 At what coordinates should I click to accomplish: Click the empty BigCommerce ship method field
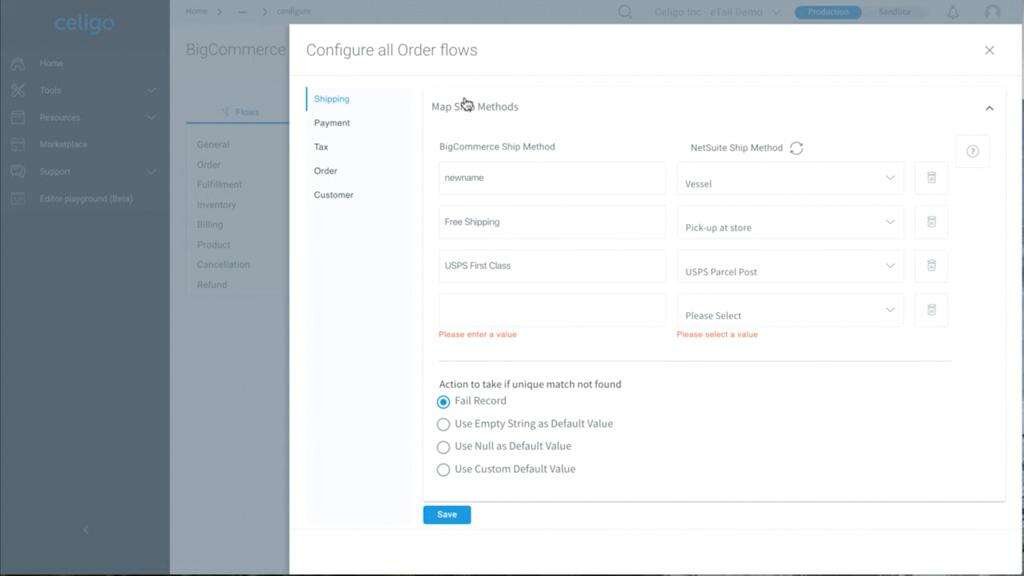[552, 310]
